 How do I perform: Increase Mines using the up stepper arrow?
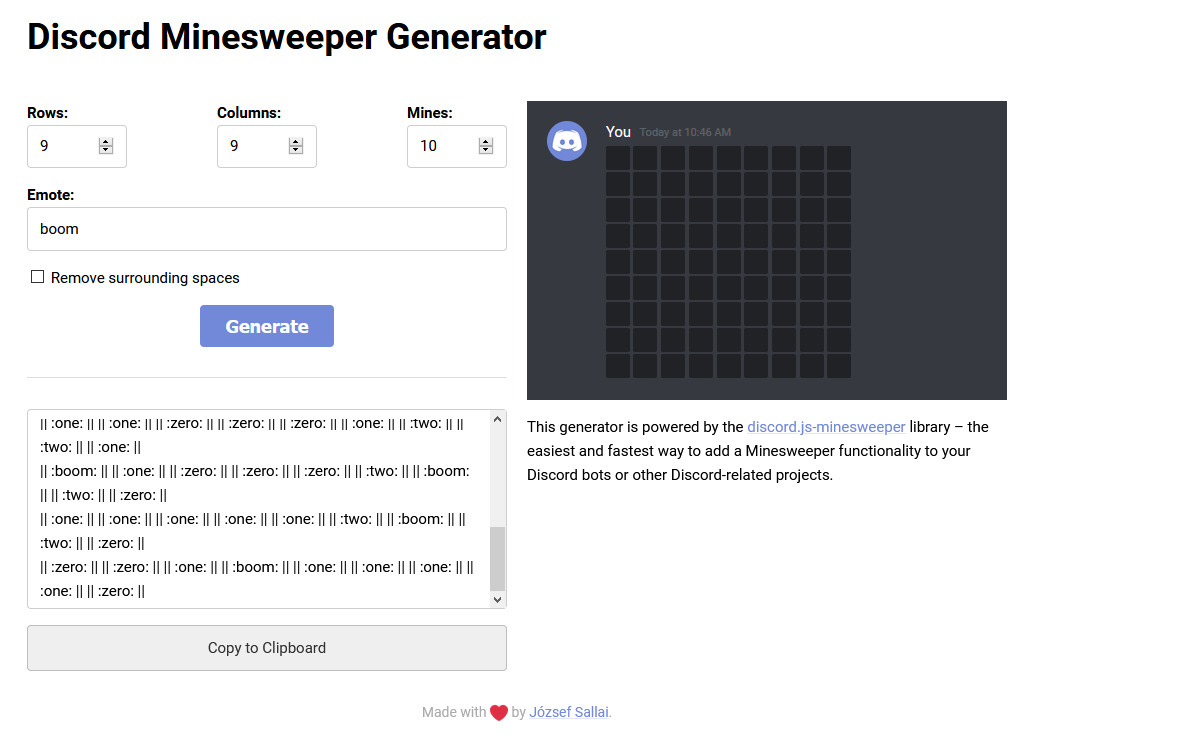tap(486, 140)
